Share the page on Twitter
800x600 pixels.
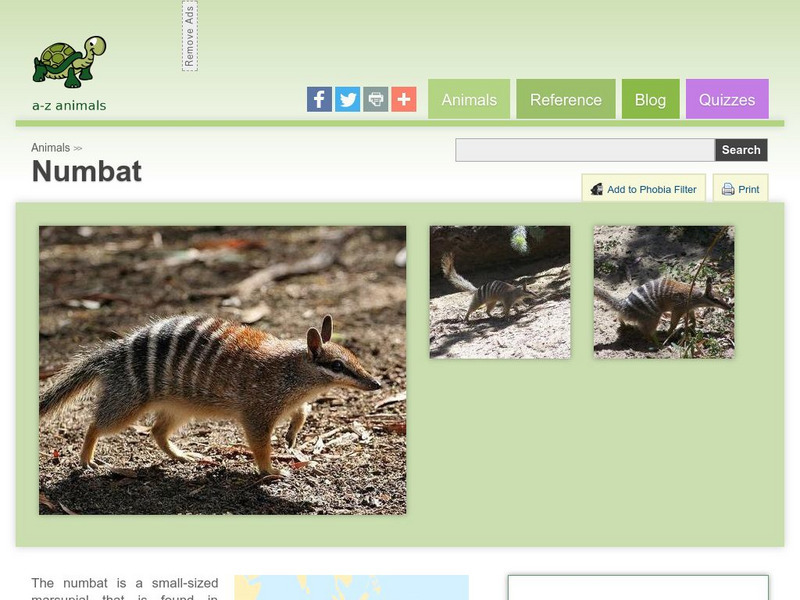pyautogui.click(x=347, y=99)
